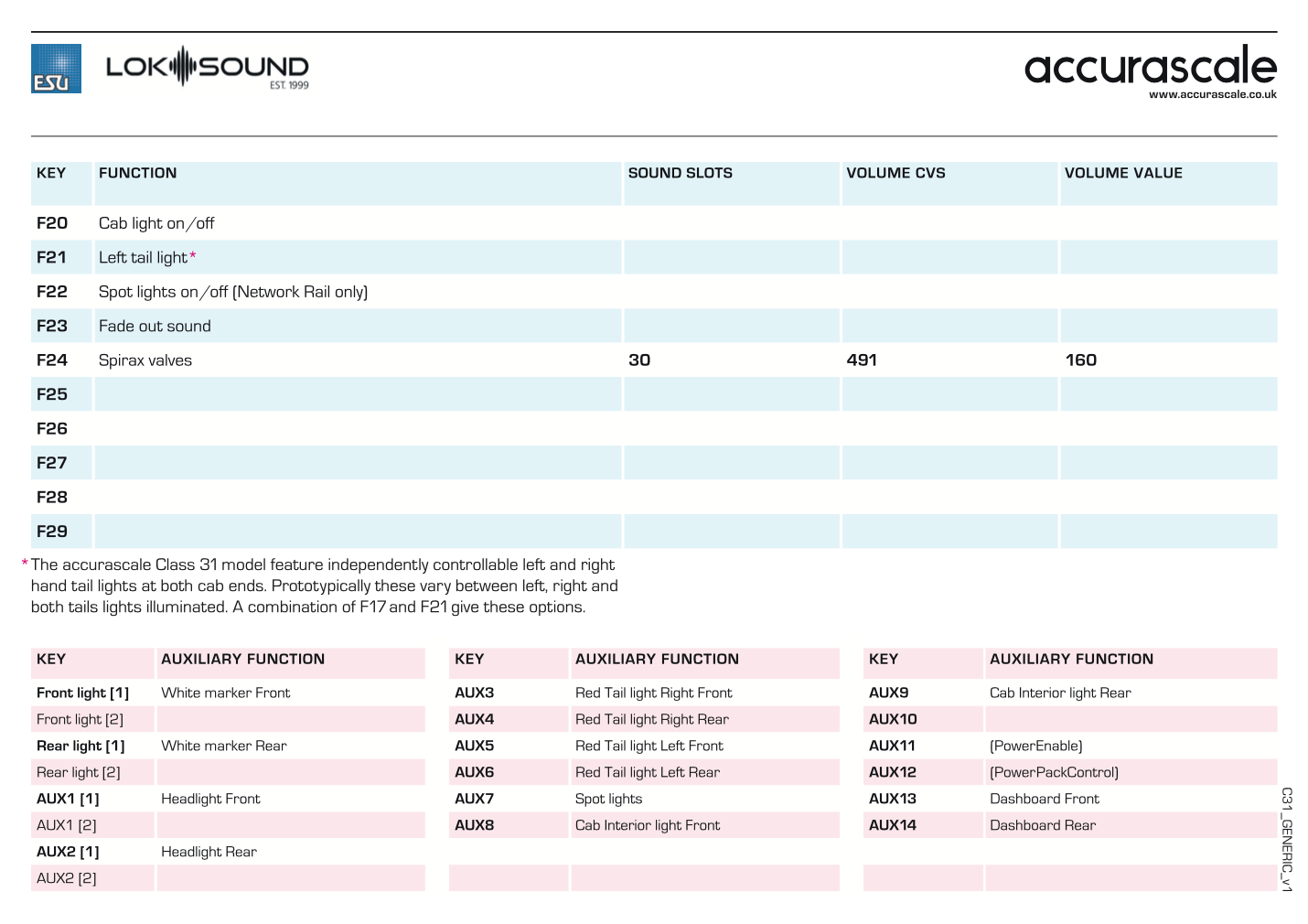Click 'AUX2 [2]' key
Screen dimensions: 1308x924
[x=66, y=879]
